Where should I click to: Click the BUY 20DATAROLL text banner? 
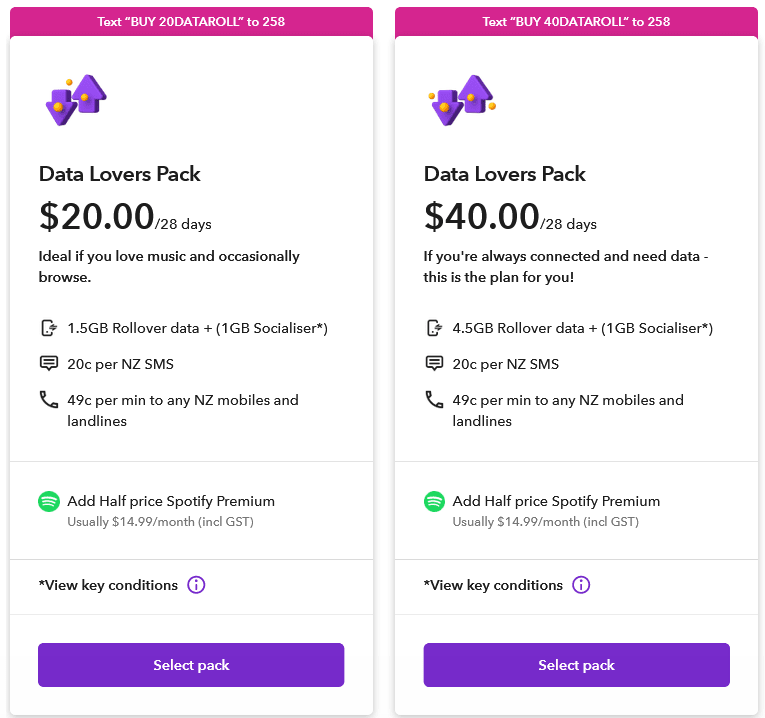pyautogui.click(x=191, y=21)
